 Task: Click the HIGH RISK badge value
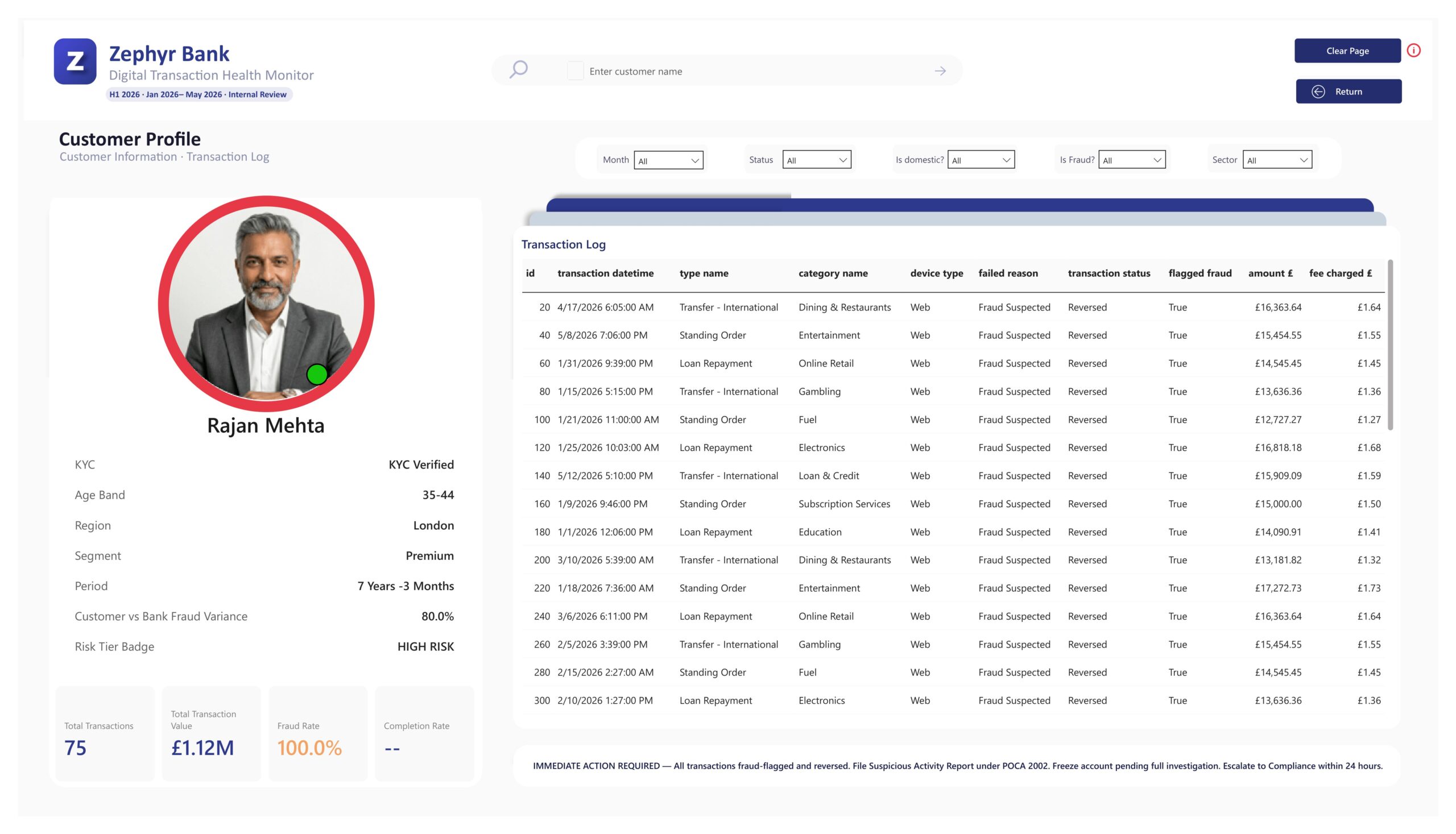[426, 647]
